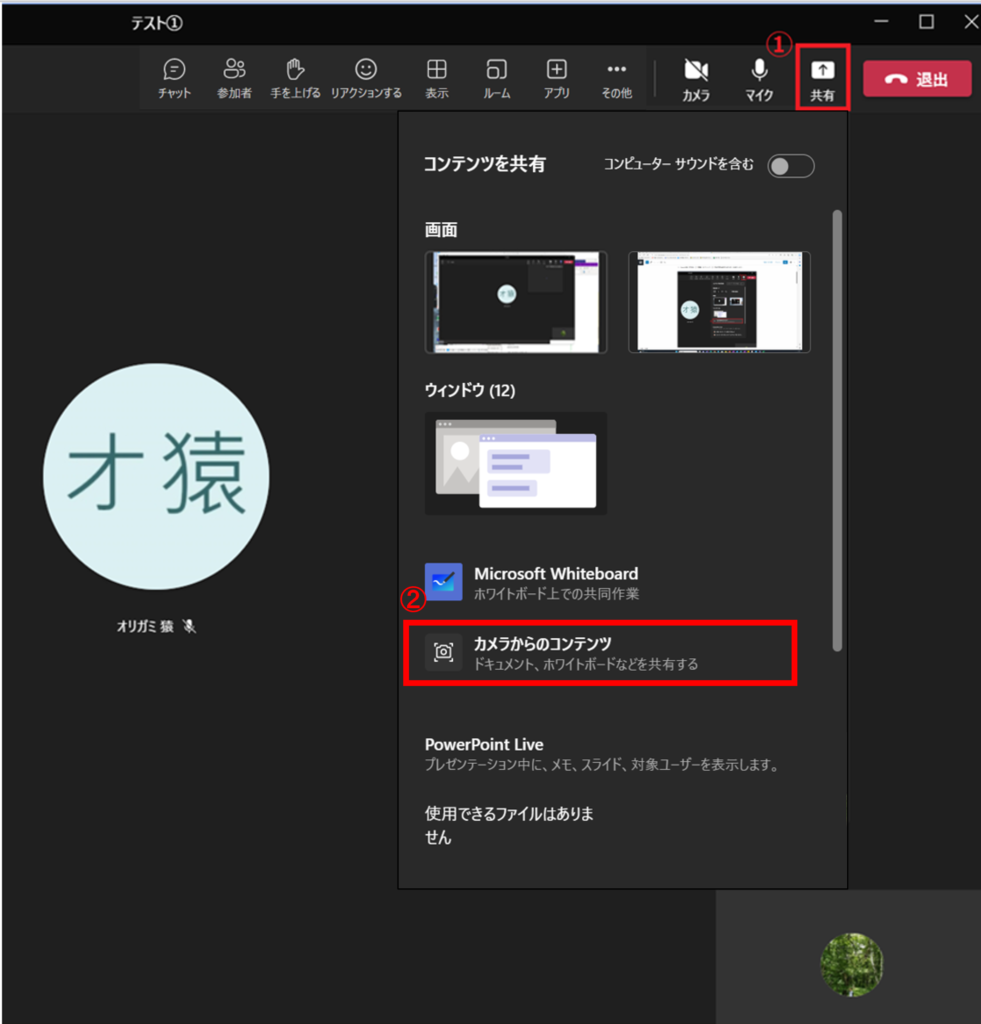Open PowerPoint Live section
981x1024 pixels.
click(x=484, y=745)
